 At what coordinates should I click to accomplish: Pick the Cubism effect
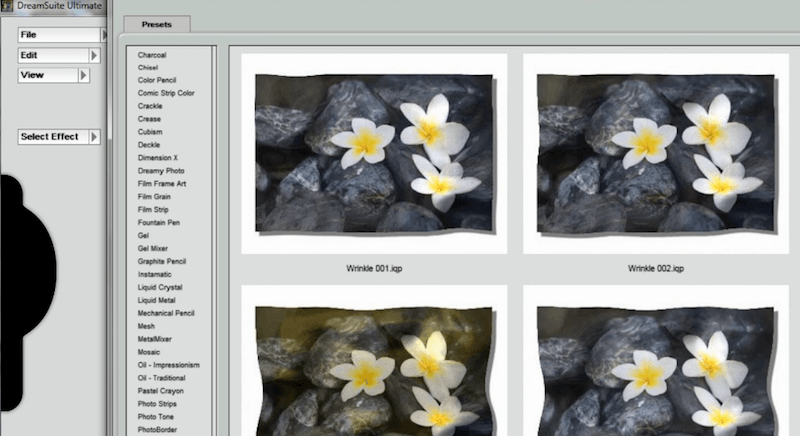coord(150,132)
